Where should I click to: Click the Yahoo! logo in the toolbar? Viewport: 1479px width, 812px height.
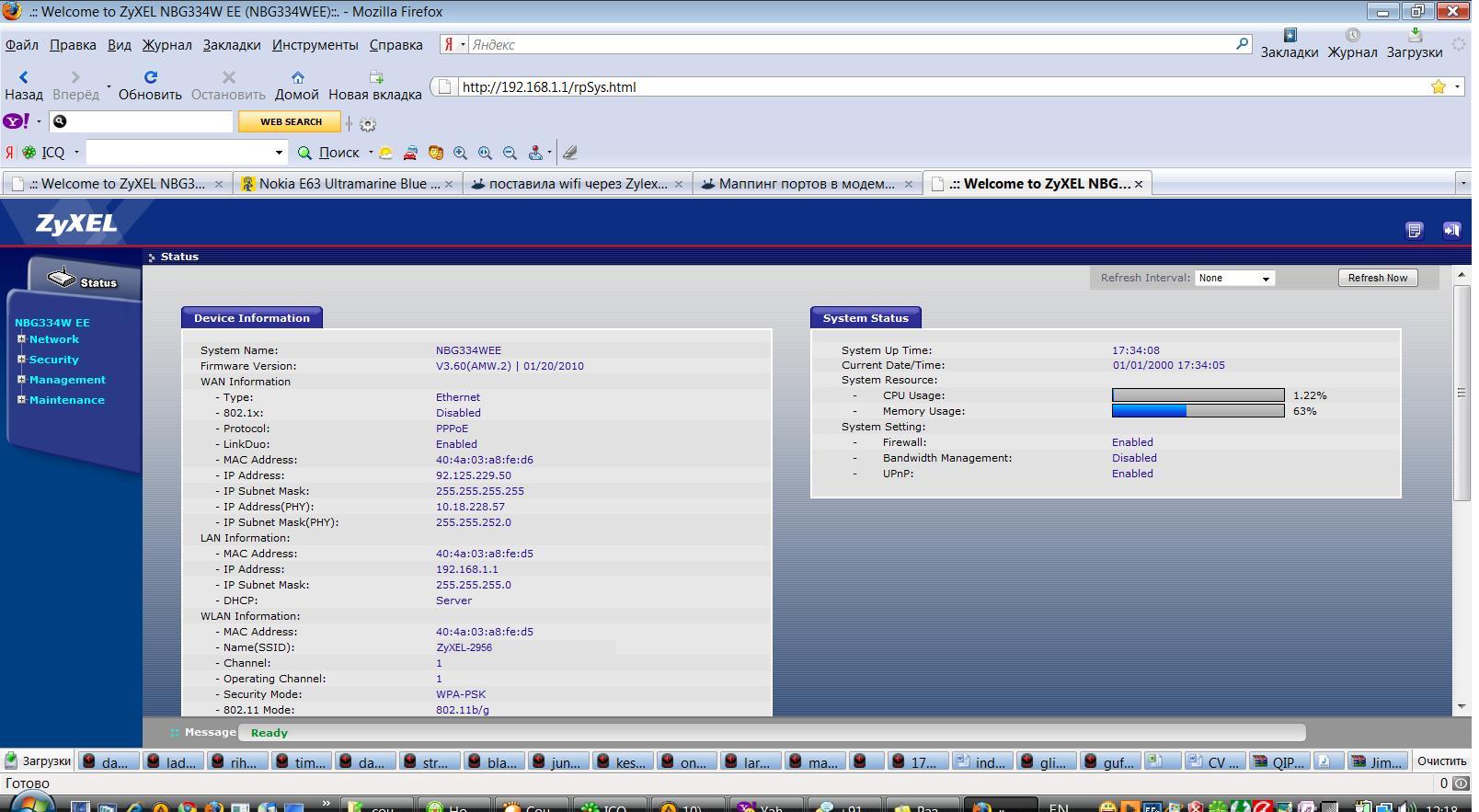click(17, 121)
